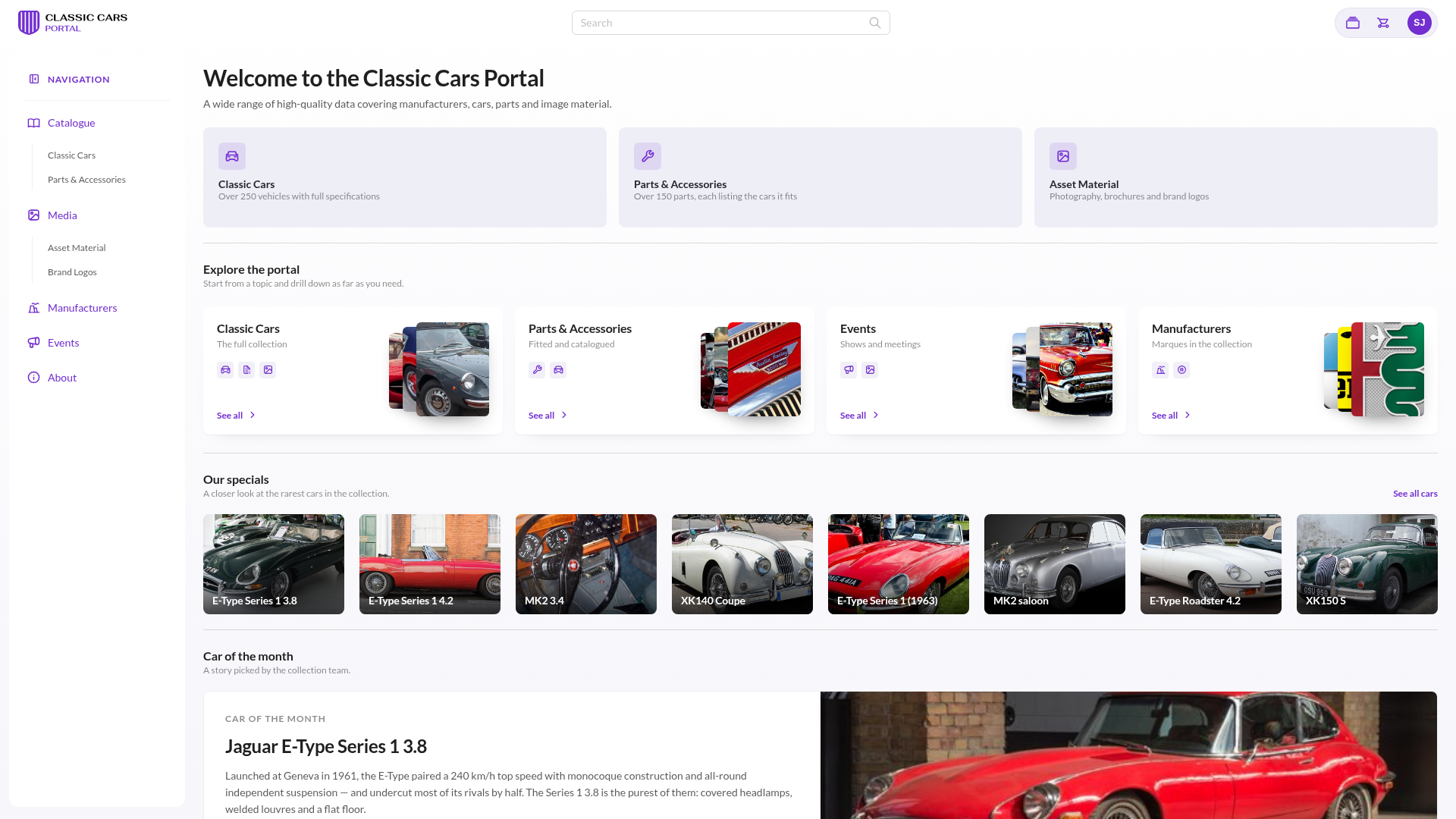This screenshot has width=1456, height=819.
Task: Select Brand Logos sidebar sub-item
Action: click(72, 272)
